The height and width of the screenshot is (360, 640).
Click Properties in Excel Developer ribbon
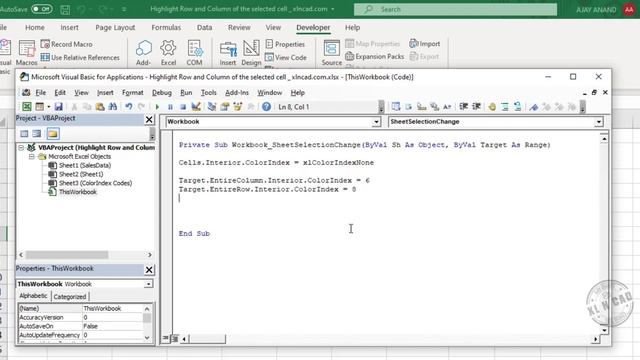285,44
